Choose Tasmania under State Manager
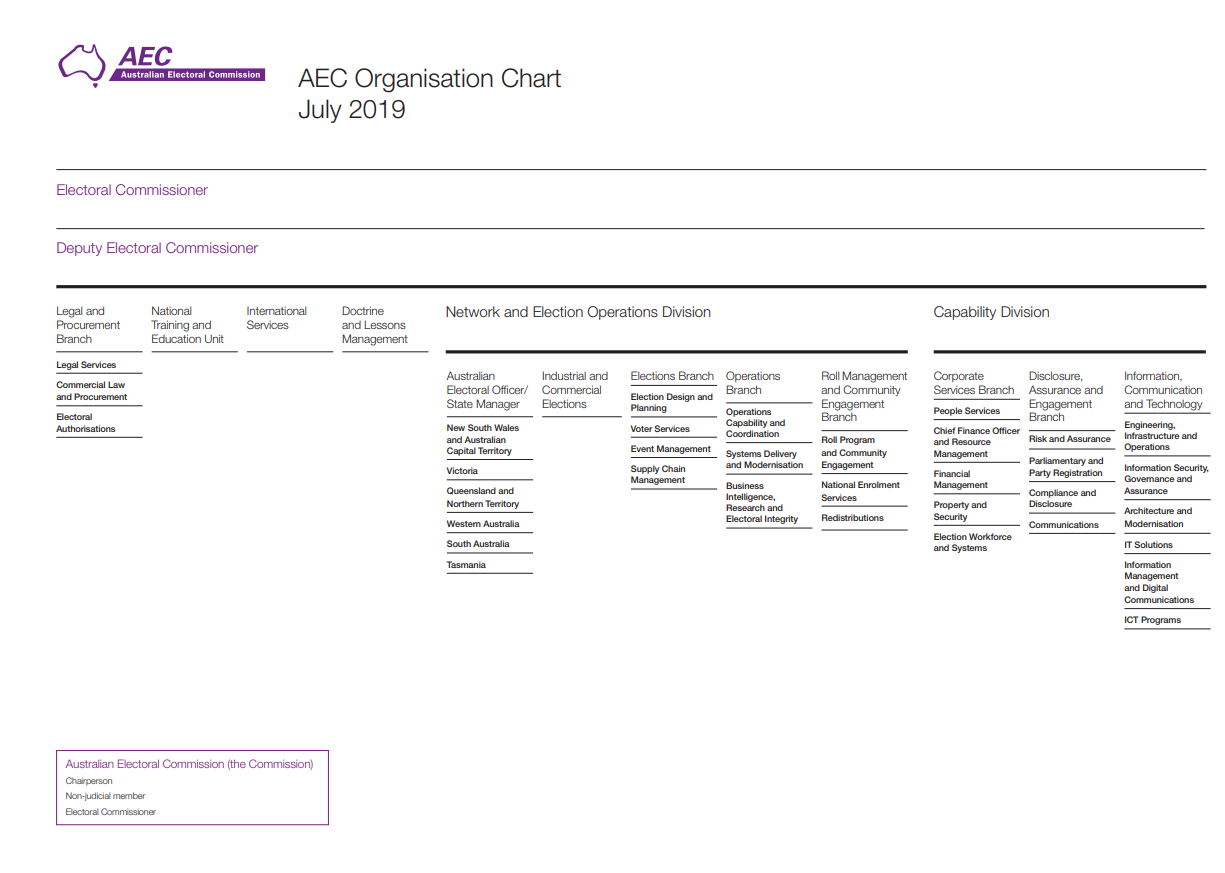This screenshot has height=873, width=1225. [x=466, y=565]
